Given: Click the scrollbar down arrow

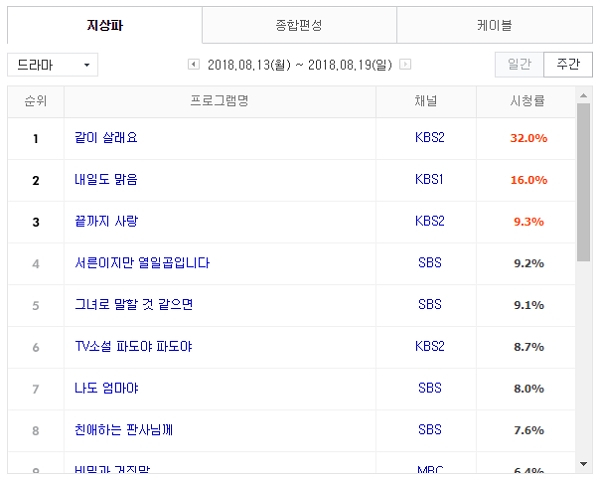Looking at the screenshot, I should click(x=583, y=464).
